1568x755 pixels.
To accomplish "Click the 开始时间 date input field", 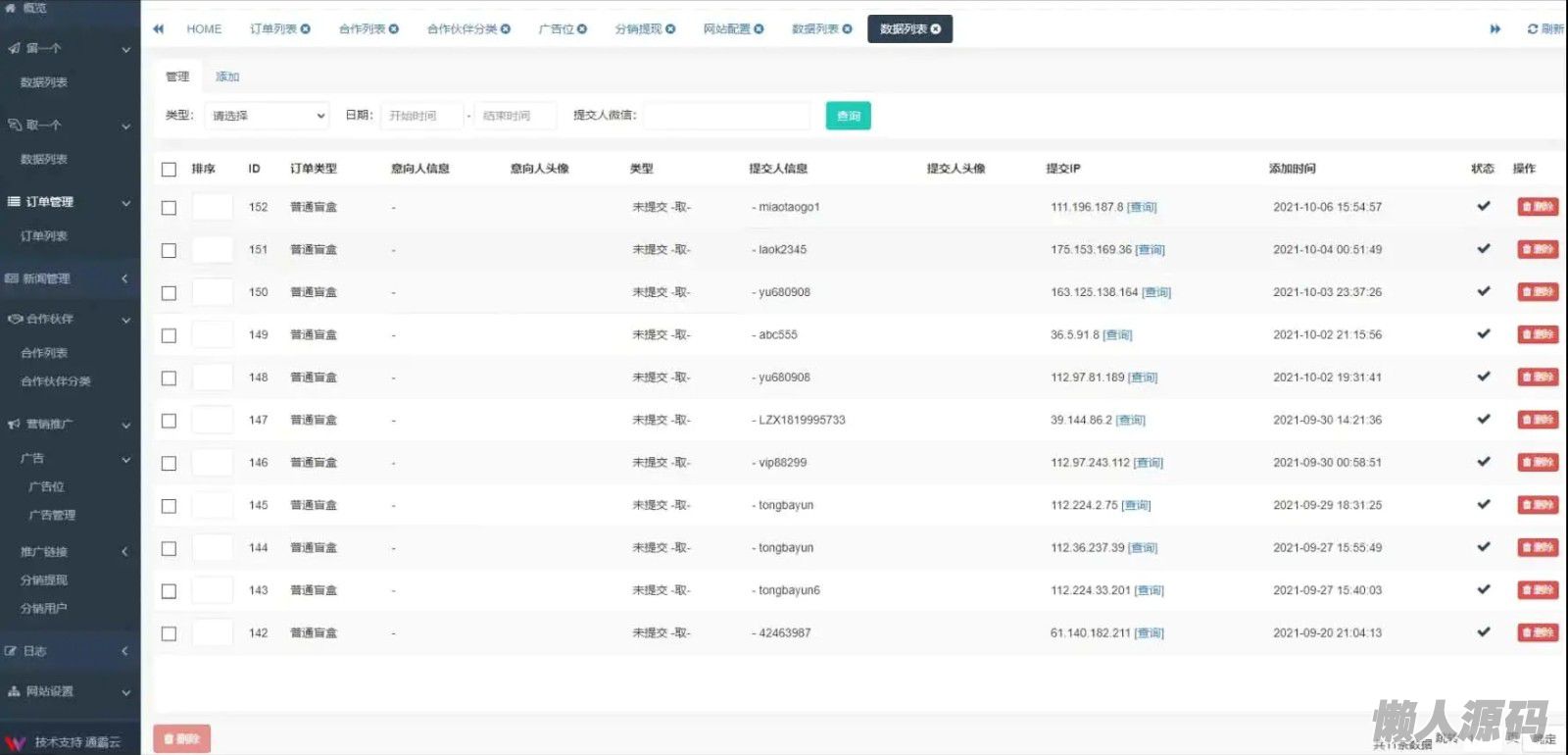I will [420, 116].
